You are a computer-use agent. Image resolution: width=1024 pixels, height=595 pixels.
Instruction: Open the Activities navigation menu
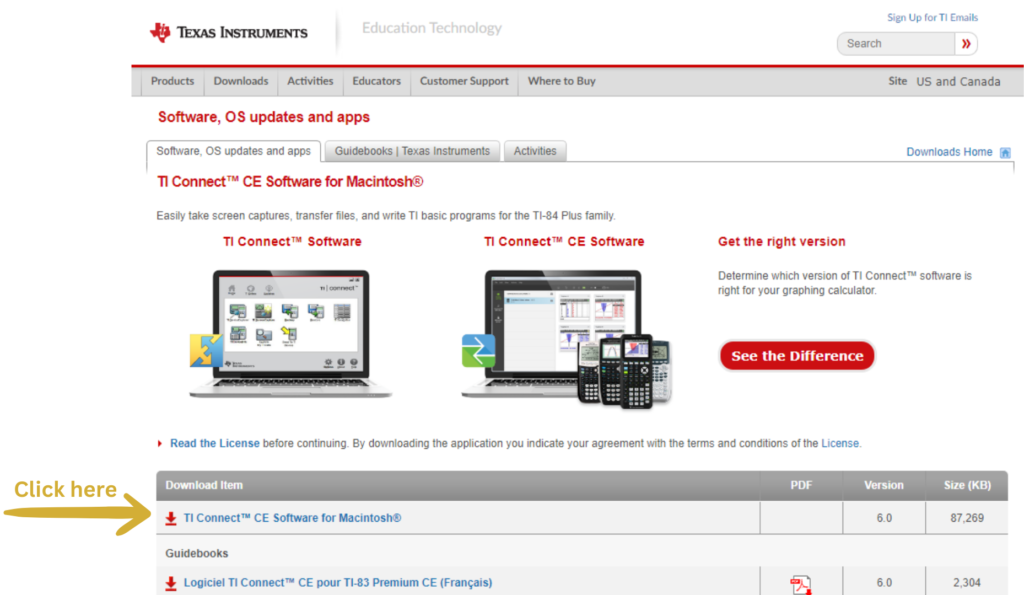pos(310,81)
